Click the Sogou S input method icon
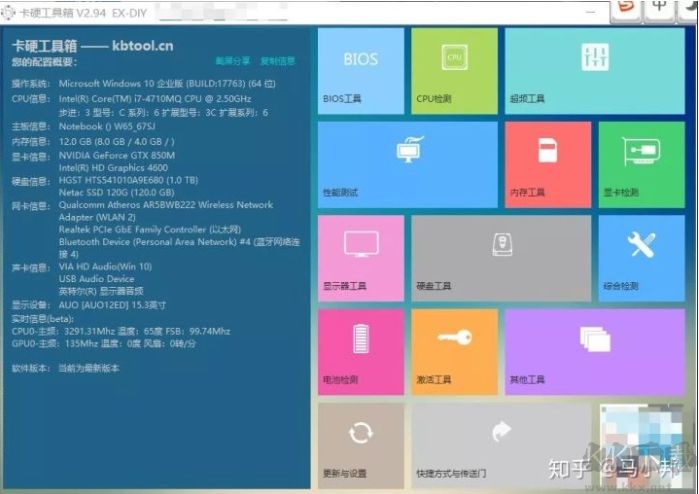This screenshot has width=699, height=494. click(626, 8)
